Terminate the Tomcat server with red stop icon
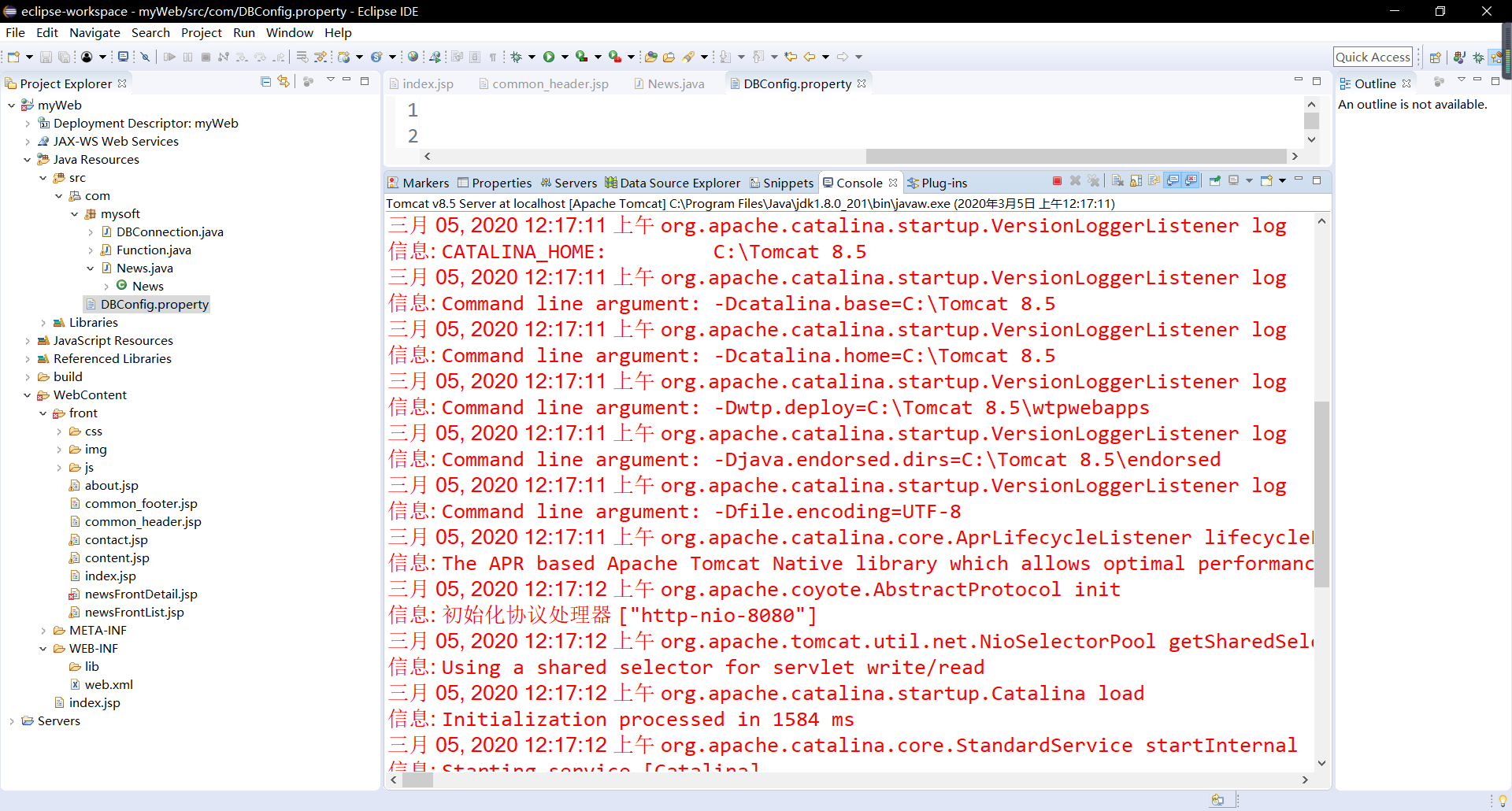 pyautogui.click(x=1057, y=181)
